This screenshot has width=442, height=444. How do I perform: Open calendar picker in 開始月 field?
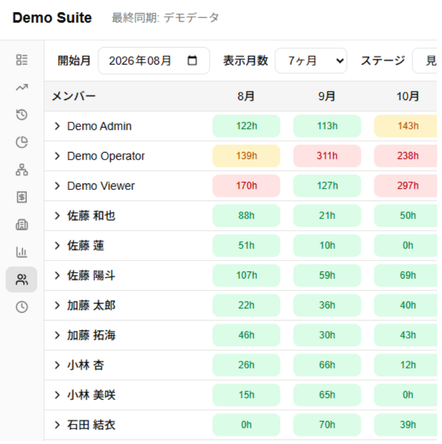pos(192,61)
